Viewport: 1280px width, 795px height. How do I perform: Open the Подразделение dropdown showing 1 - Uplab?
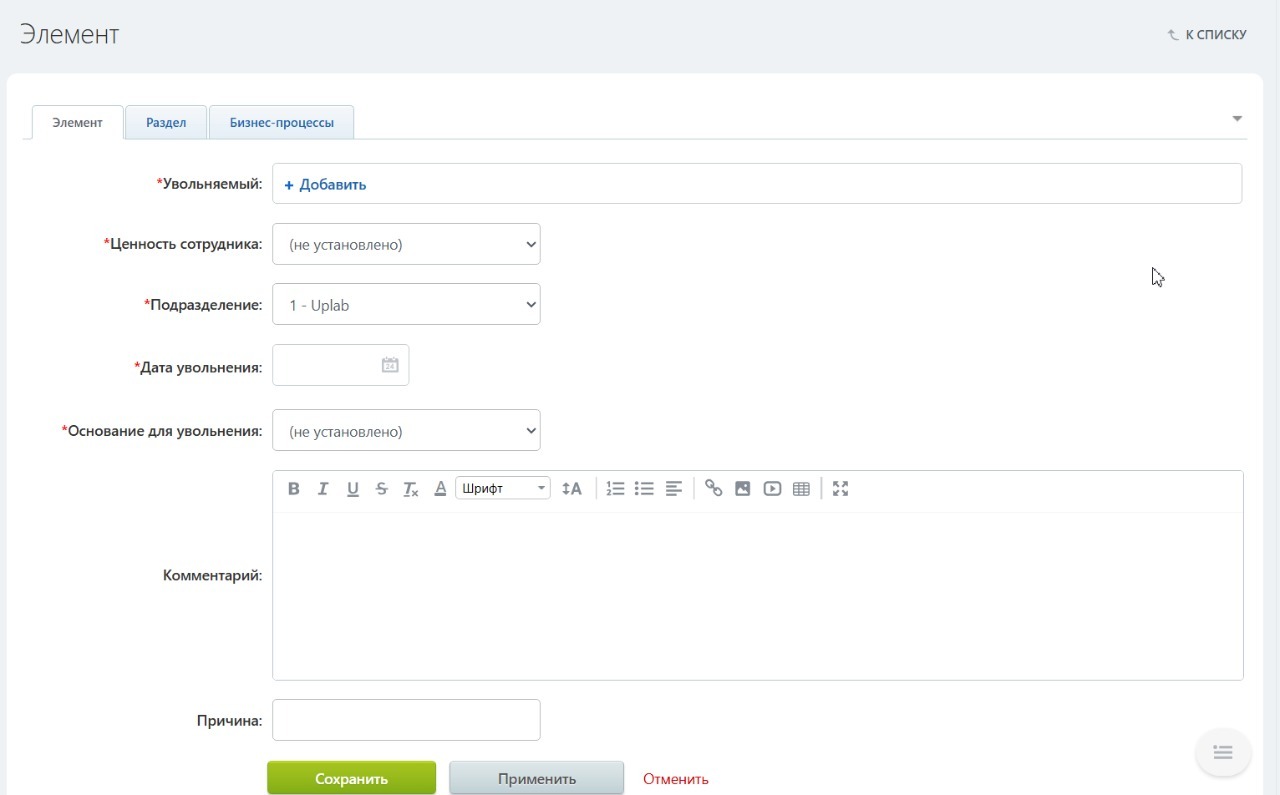pos(406,305)
